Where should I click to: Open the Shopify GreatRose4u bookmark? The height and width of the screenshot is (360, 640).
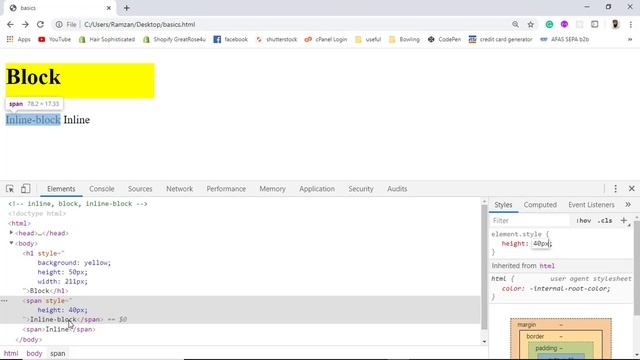[x=174, y=39]
